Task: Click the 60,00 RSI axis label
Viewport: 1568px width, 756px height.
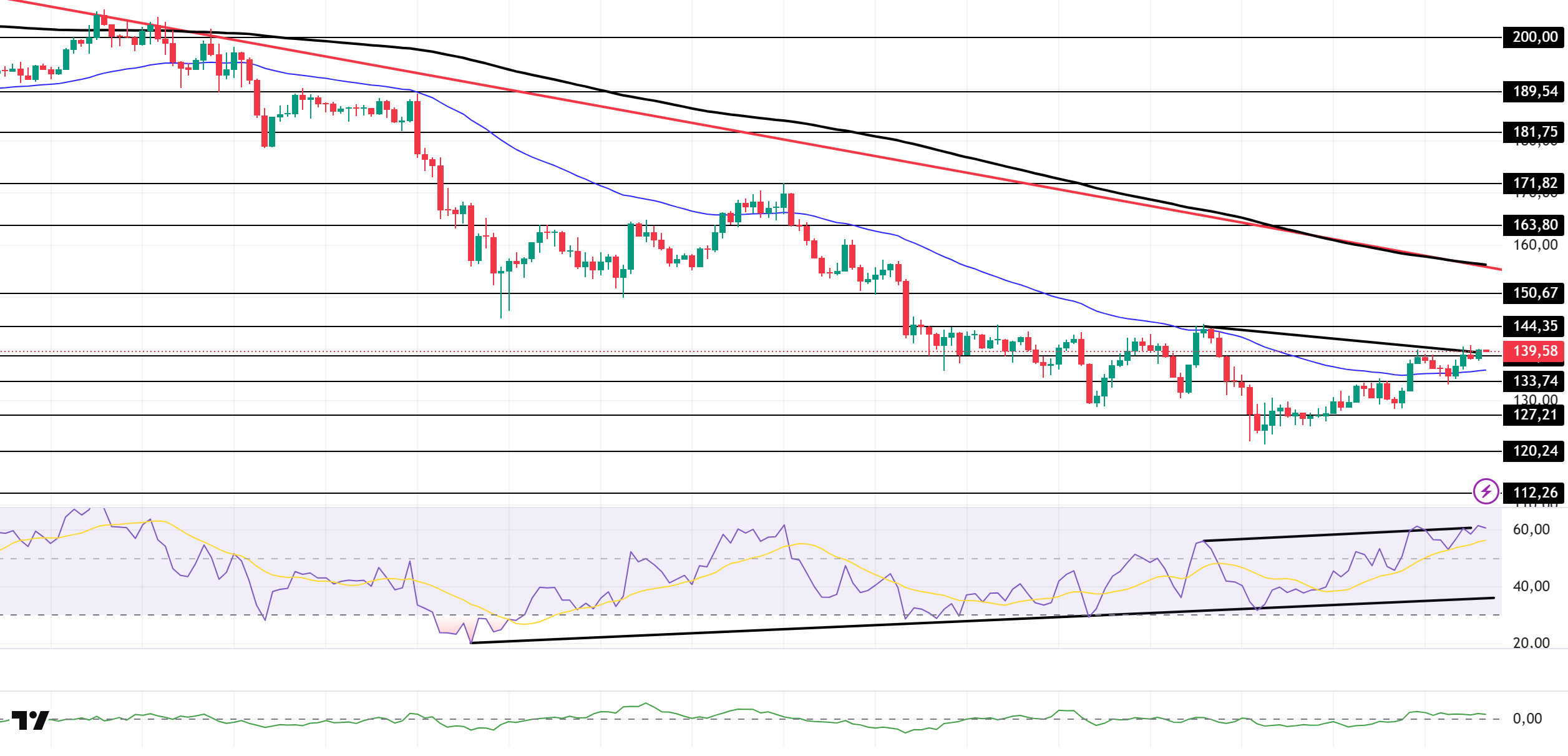Action: tap(1531, 530)
